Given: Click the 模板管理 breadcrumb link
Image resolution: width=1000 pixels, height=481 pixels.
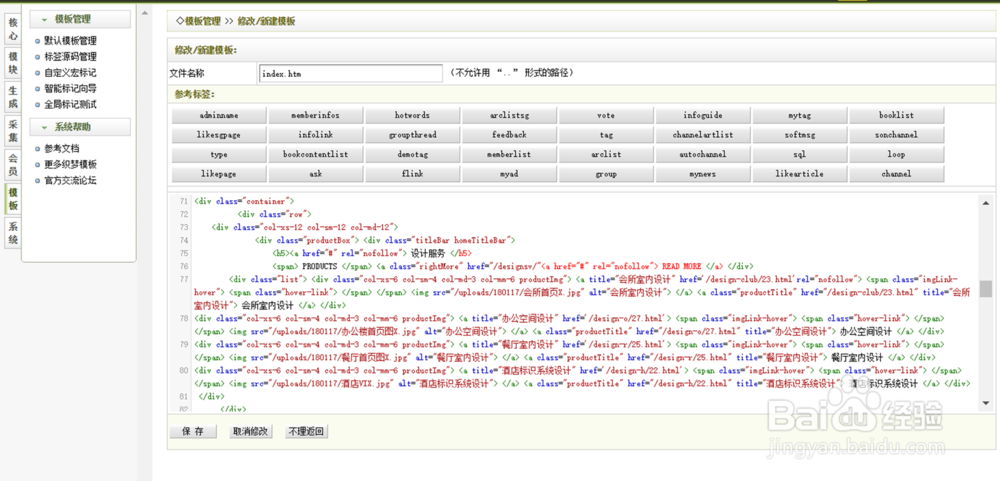Looking at the screenshot, I should (x=203, y=21).
